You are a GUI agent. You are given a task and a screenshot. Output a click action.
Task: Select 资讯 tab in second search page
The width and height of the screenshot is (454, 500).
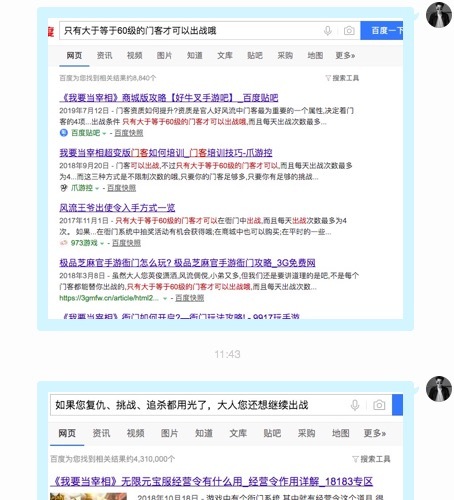pos(101,433)
